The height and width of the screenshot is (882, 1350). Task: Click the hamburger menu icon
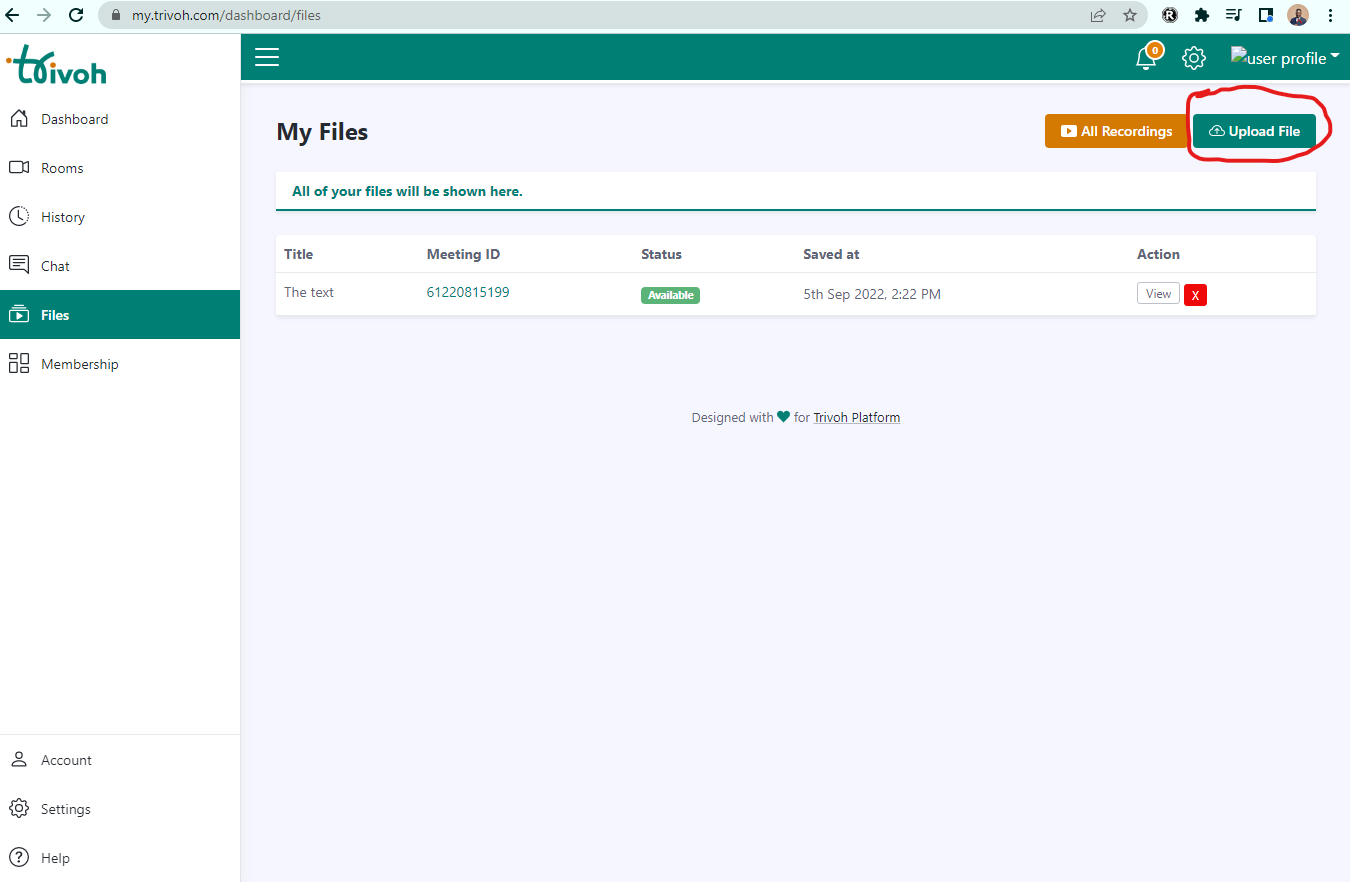click(x=267, y=58)
